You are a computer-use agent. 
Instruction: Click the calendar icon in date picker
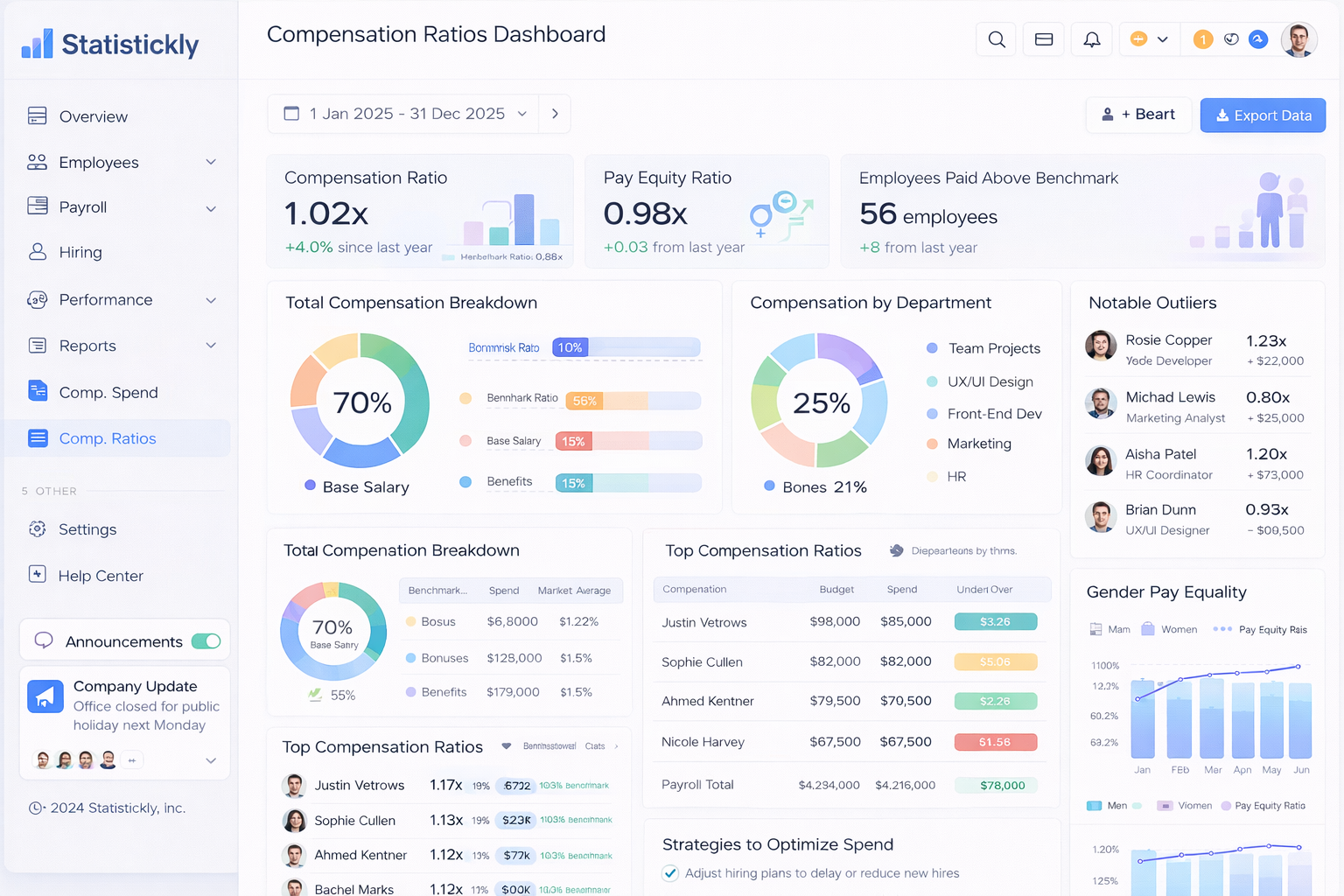[292, 114]
